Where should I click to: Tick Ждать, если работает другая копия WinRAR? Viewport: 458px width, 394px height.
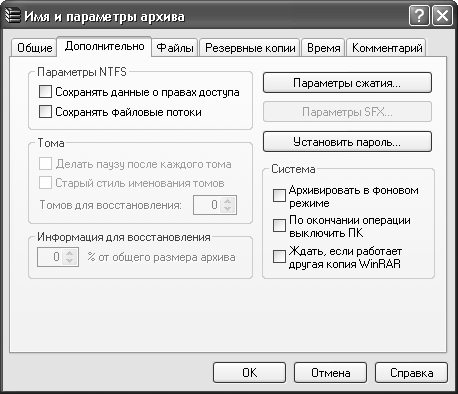tap(279, 257)
